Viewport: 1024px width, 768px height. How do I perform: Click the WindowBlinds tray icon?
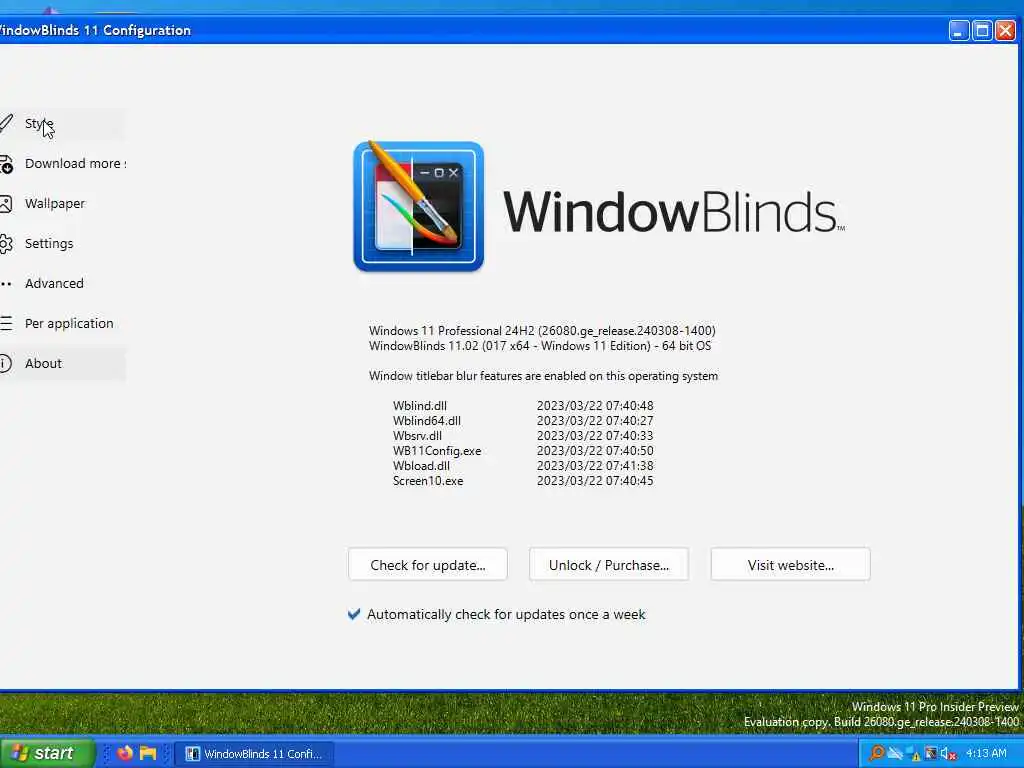[x=931, y=754]
